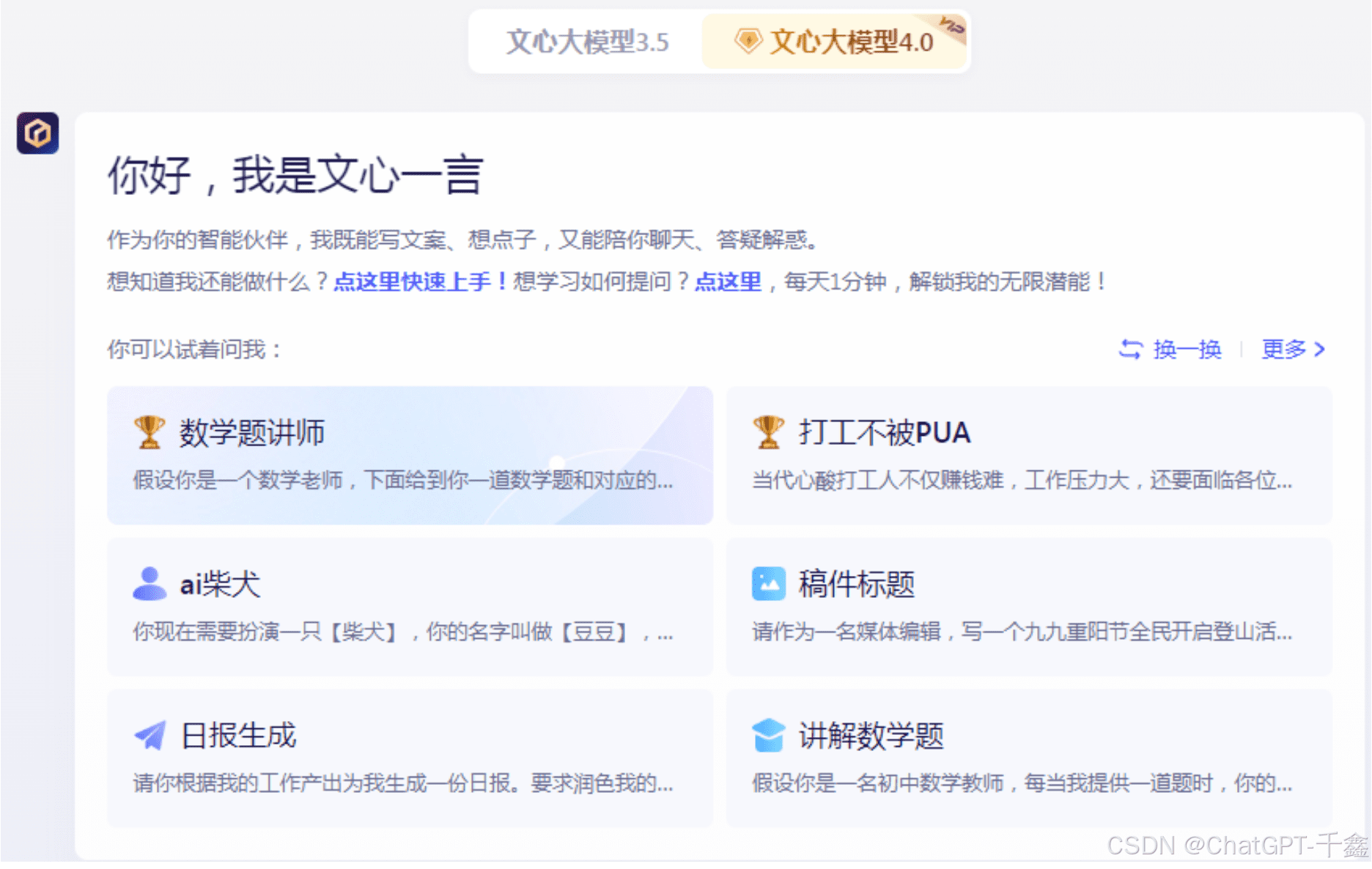Click the 请作为一名媒体编辑 description text
This screenshot has width=1372, height=869.
click(1022, 632)
